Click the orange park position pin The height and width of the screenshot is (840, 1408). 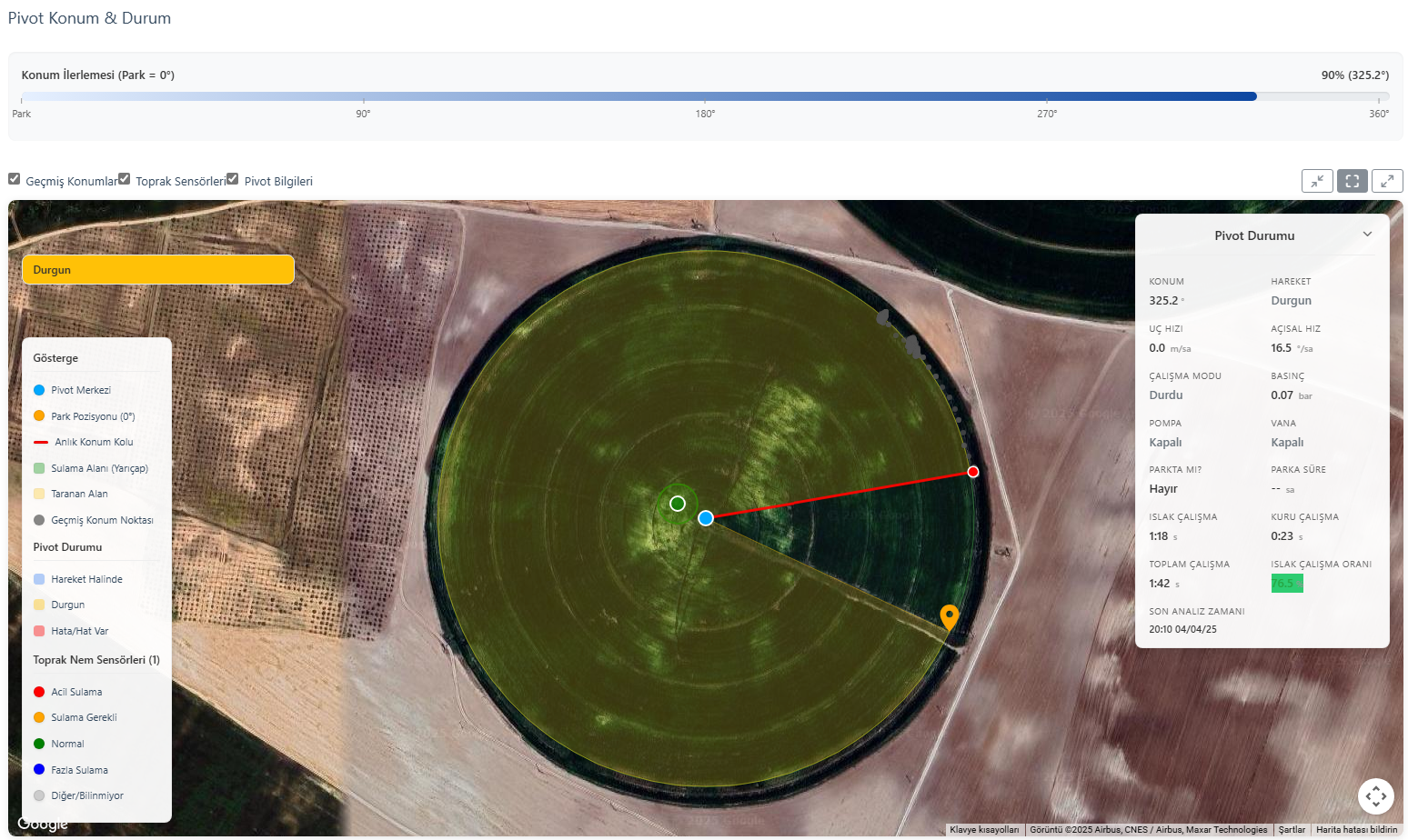(949, 617)
